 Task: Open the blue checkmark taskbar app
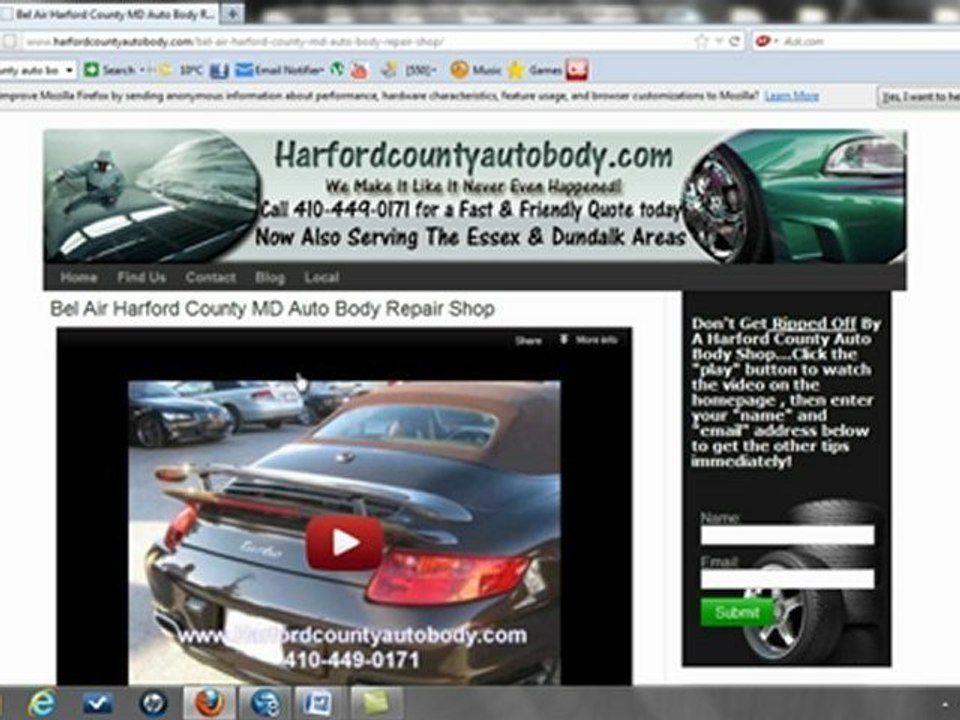[97, 703]
